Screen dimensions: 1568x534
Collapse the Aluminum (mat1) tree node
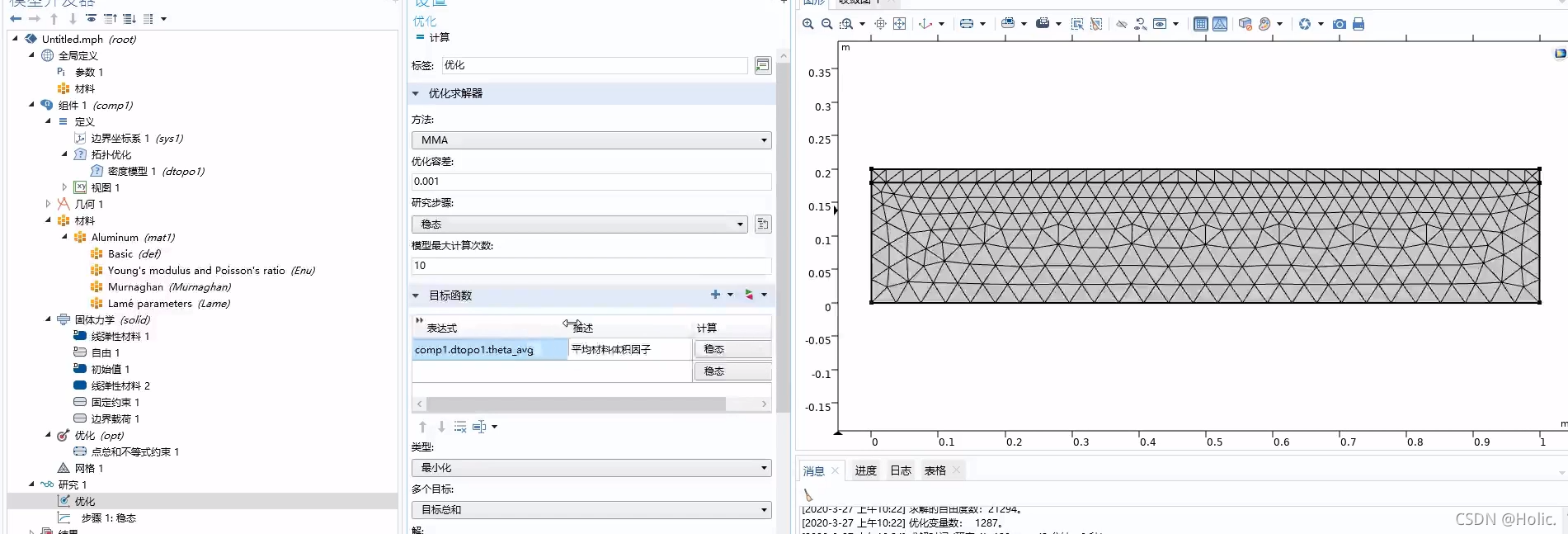pyautogui.click(x=64, y=237)
